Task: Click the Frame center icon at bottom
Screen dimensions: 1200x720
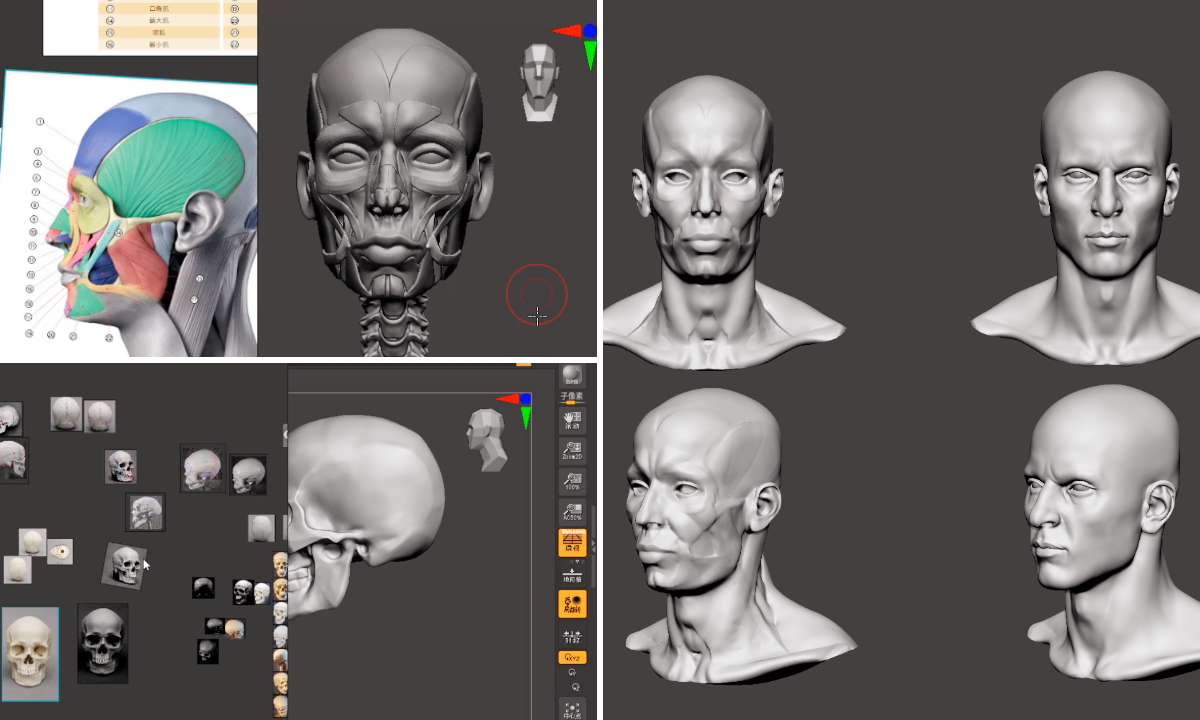Action: pyautogui.click(x=572, y=708)
